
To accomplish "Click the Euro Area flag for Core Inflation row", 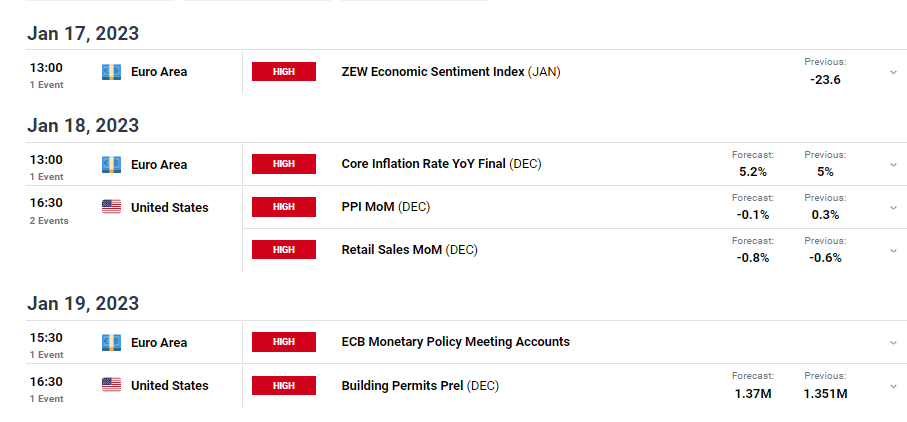I will (x=112, y=165).
